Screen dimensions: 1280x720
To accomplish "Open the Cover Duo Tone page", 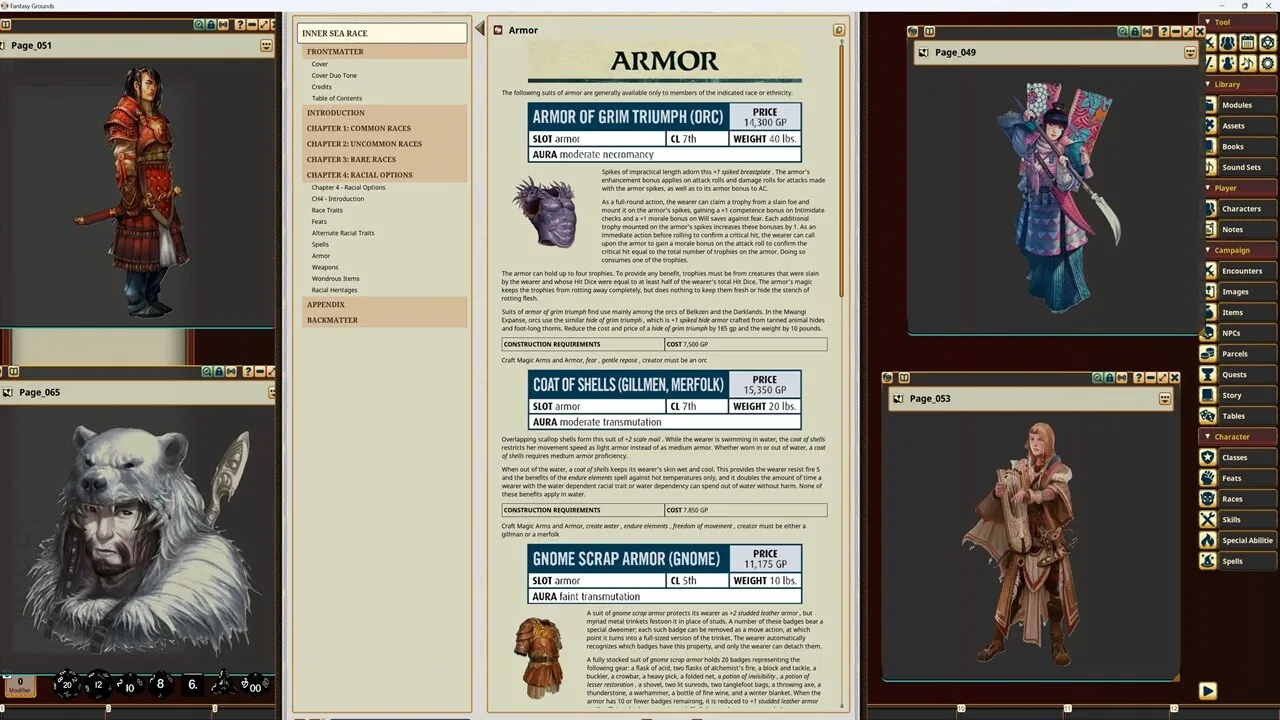I will [334, 75].
